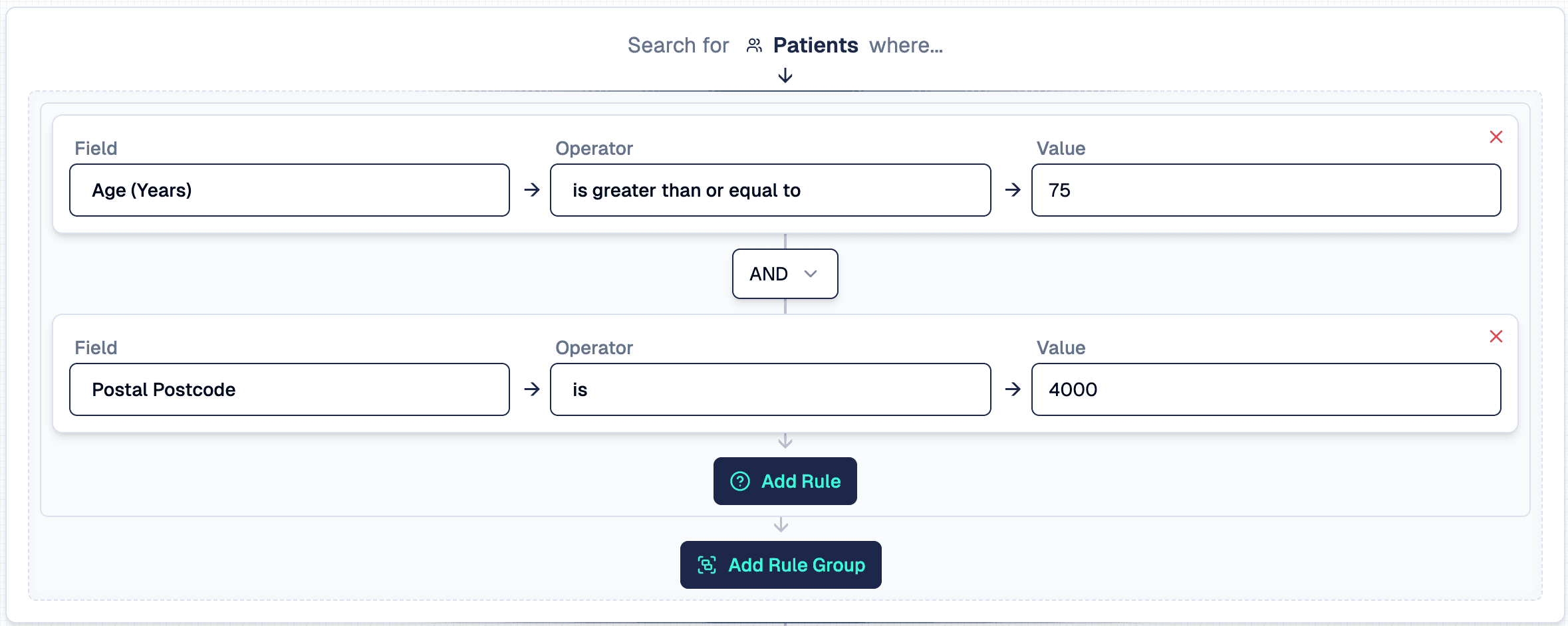Click the arrow between Age field and operator
The width and height of the screenshot is (1568, 626).
point(531,190)
